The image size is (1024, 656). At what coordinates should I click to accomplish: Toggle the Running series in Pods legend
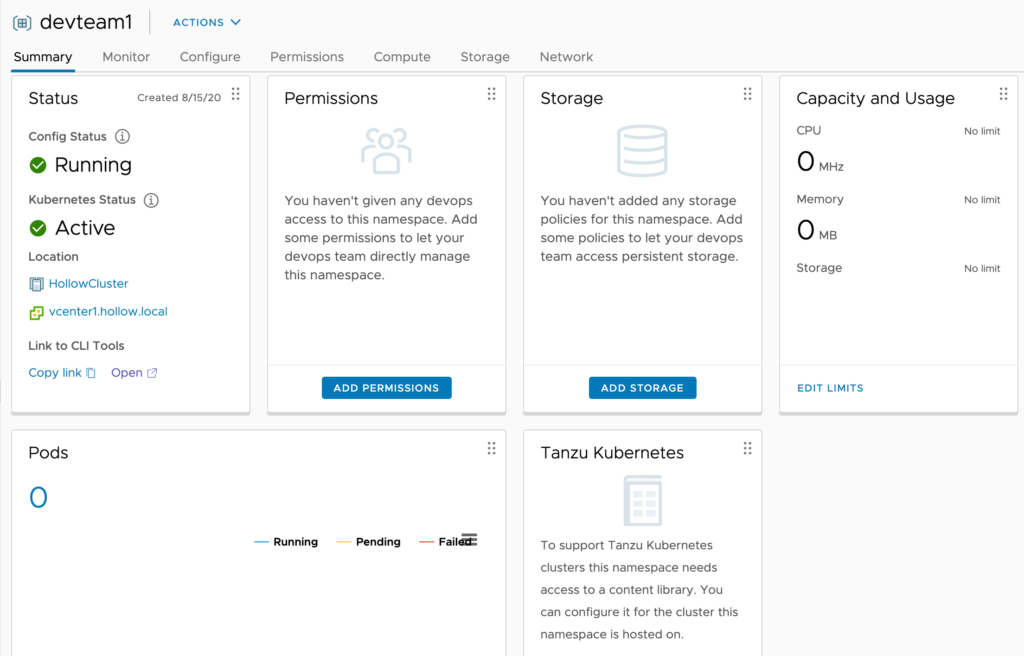pos(286,542)
